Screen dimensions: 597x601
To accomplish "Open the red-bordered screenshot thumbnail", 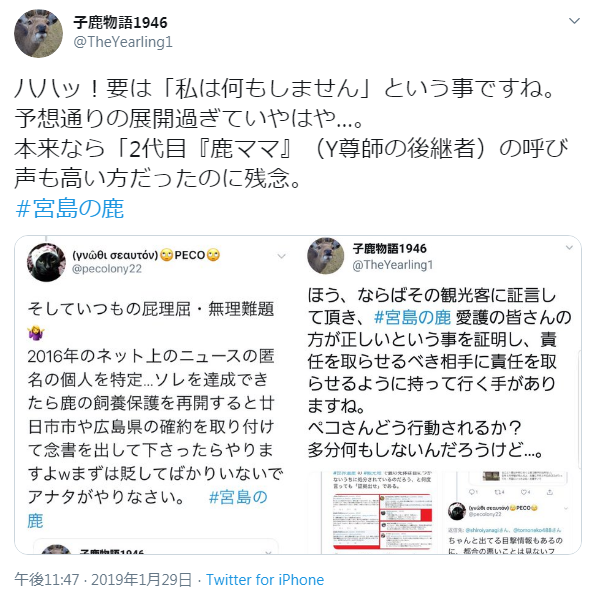I will [x=383, y=522].
